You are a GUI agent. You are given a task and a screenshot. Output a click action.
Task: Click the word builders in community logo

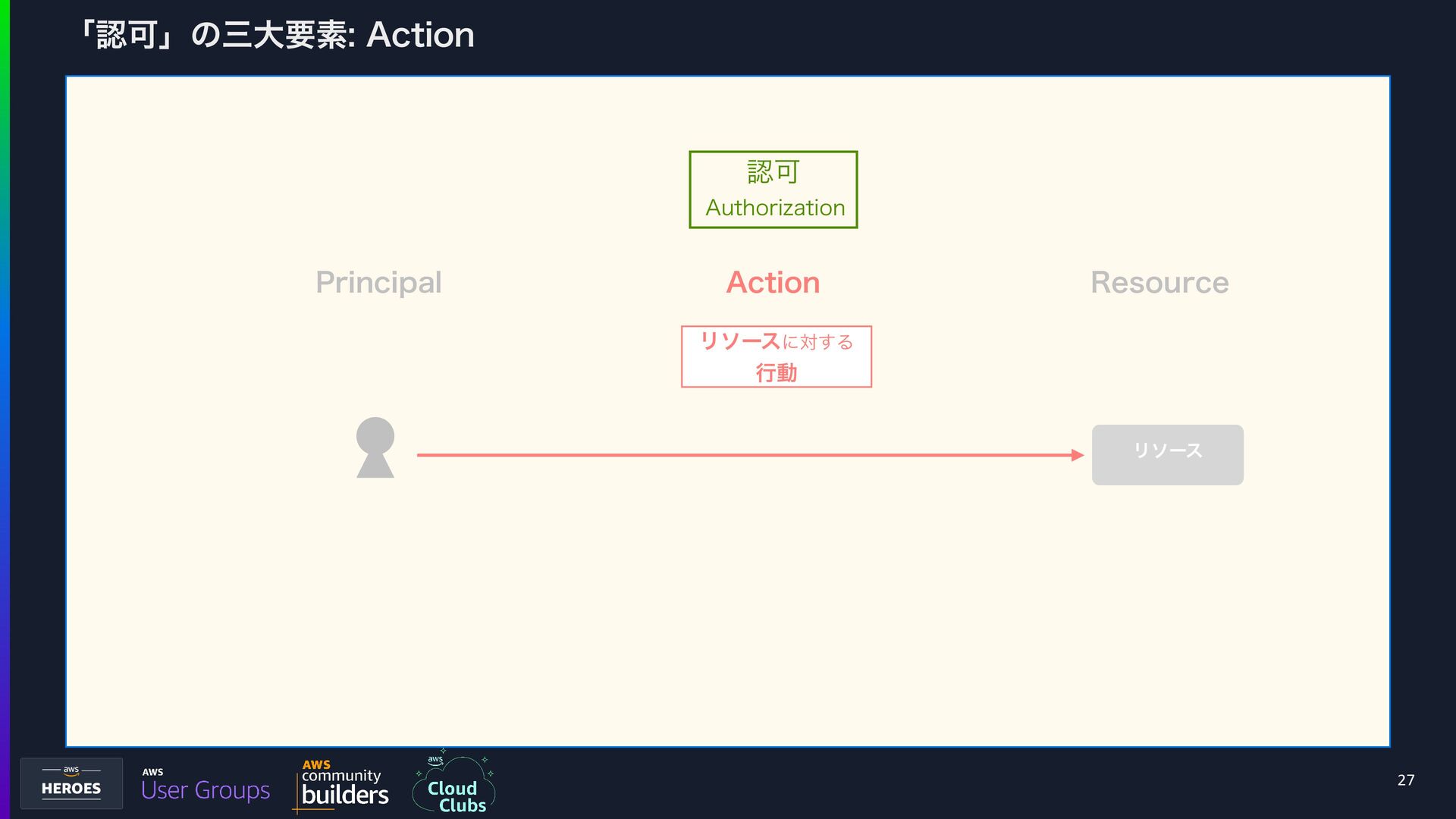[x=345, y=795]
